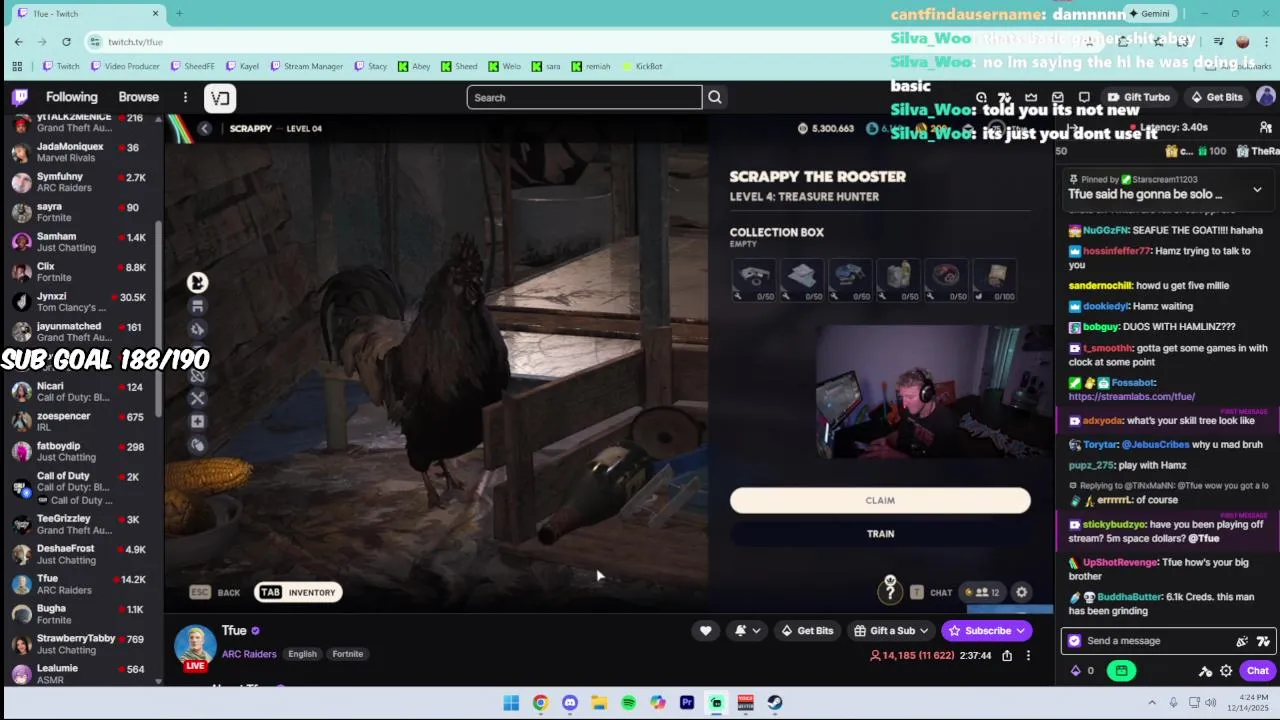Screen dimensions: 1280x720
Task: Open Steam from the Windows taskbar
Action: click(775, 703)
